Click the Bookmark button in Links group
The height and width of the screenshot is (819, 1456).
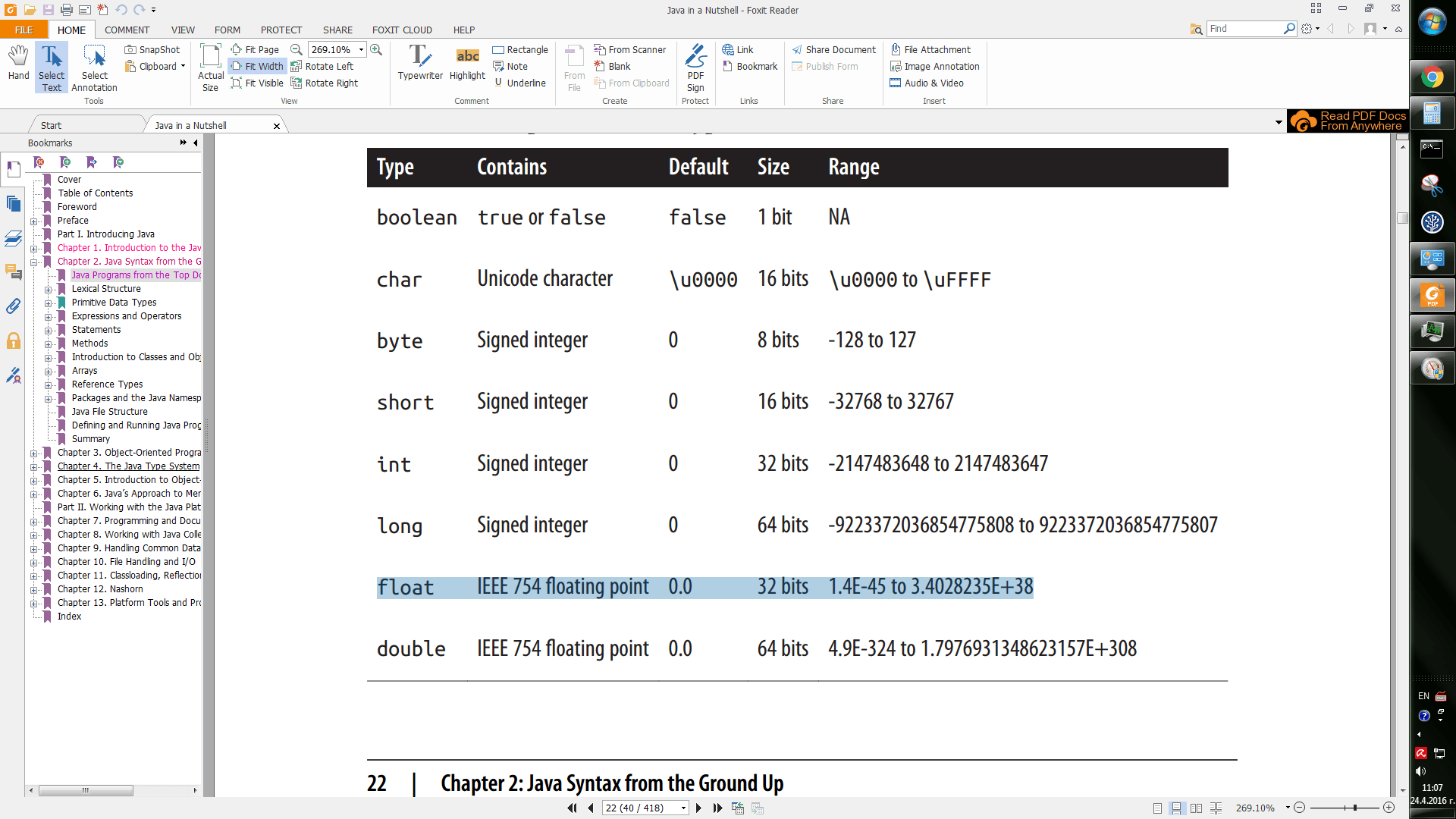tap(750, 66)
